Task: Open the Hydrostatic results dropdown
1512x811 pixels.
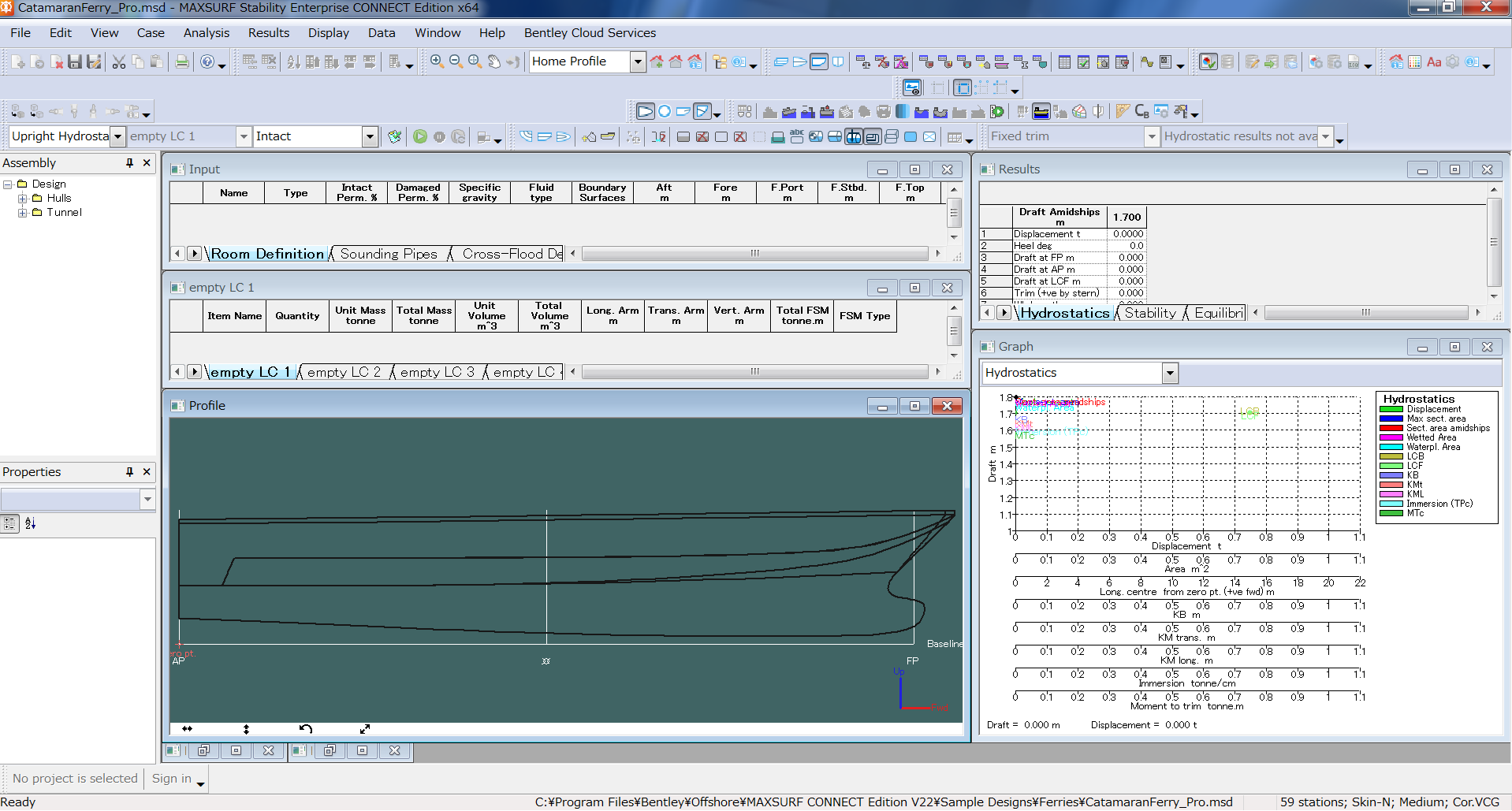Action: tap(1325, 136)
